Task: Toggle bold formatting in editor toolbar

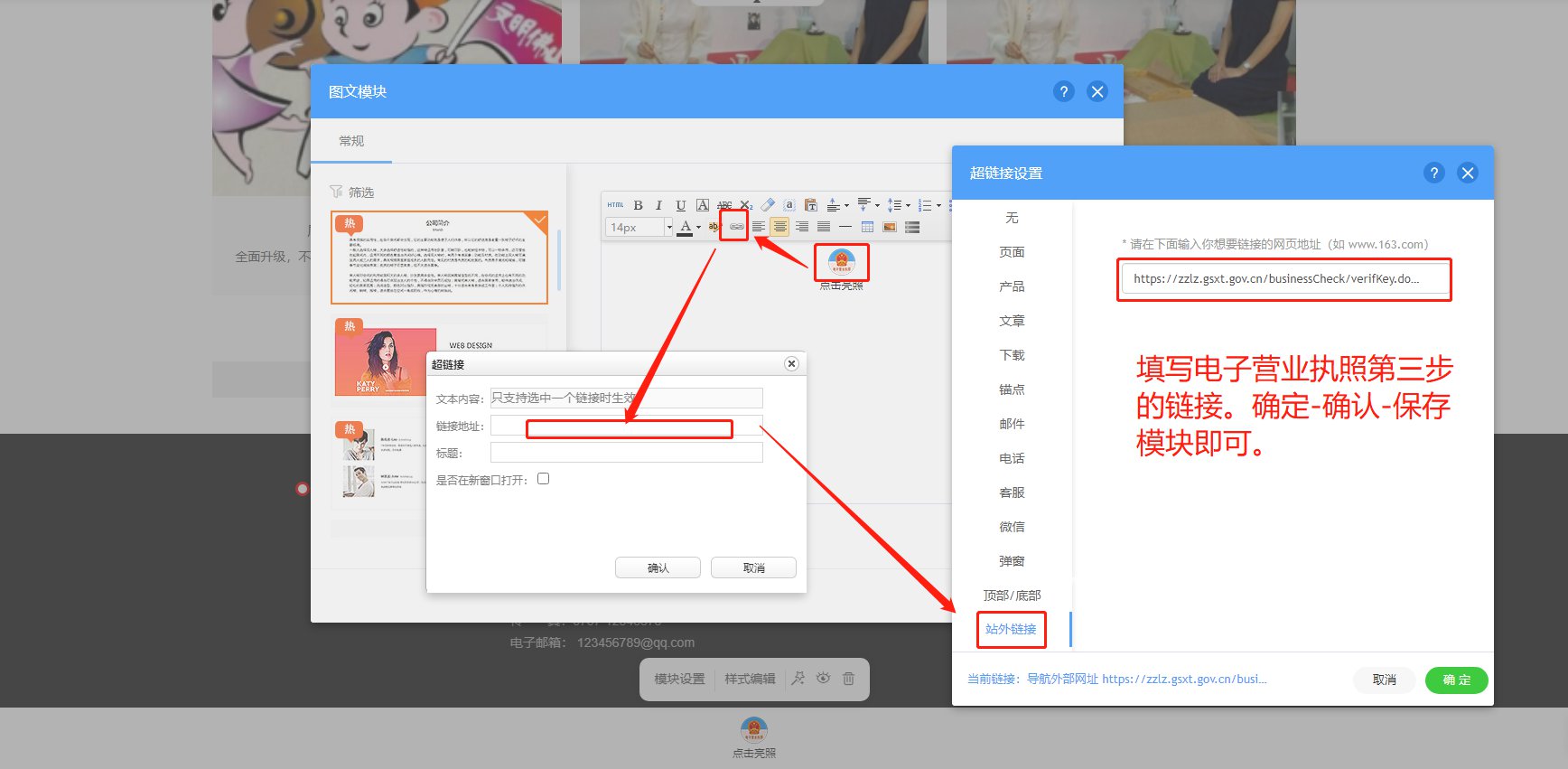Action: coord(638,205)
